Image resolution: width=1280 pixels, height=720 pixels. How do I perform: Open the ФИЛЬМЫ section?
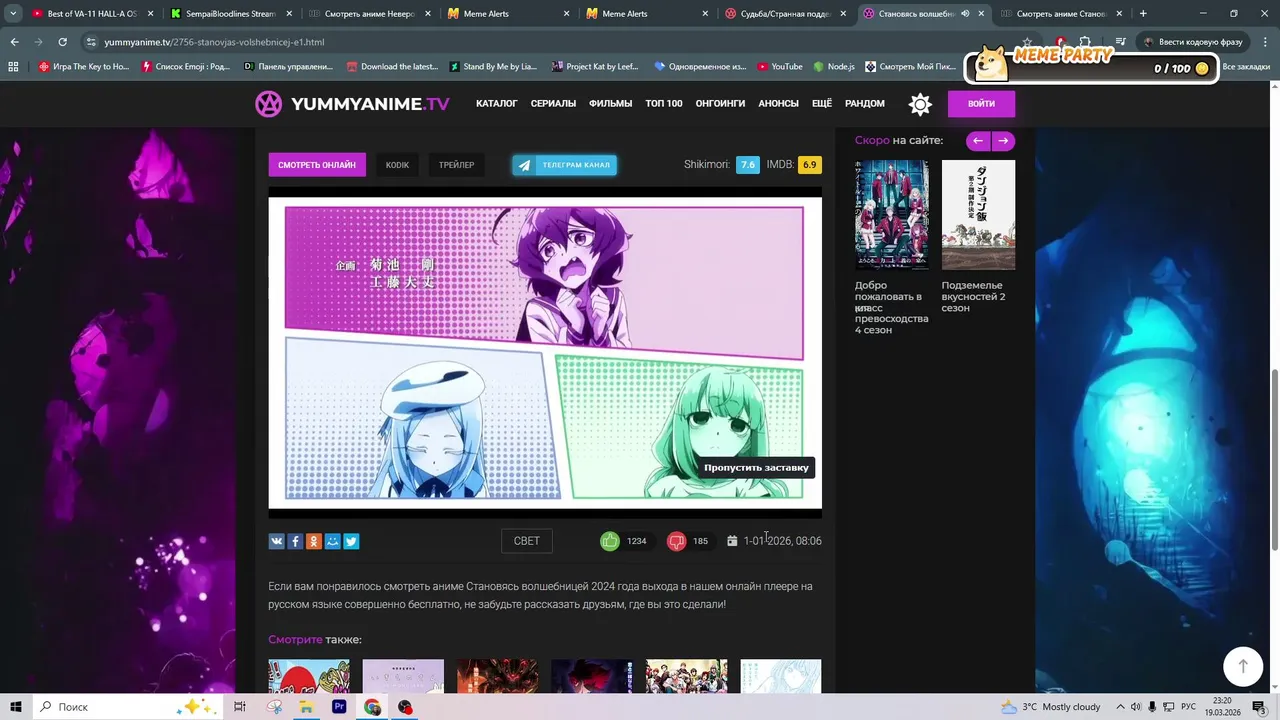pos(611,104)
